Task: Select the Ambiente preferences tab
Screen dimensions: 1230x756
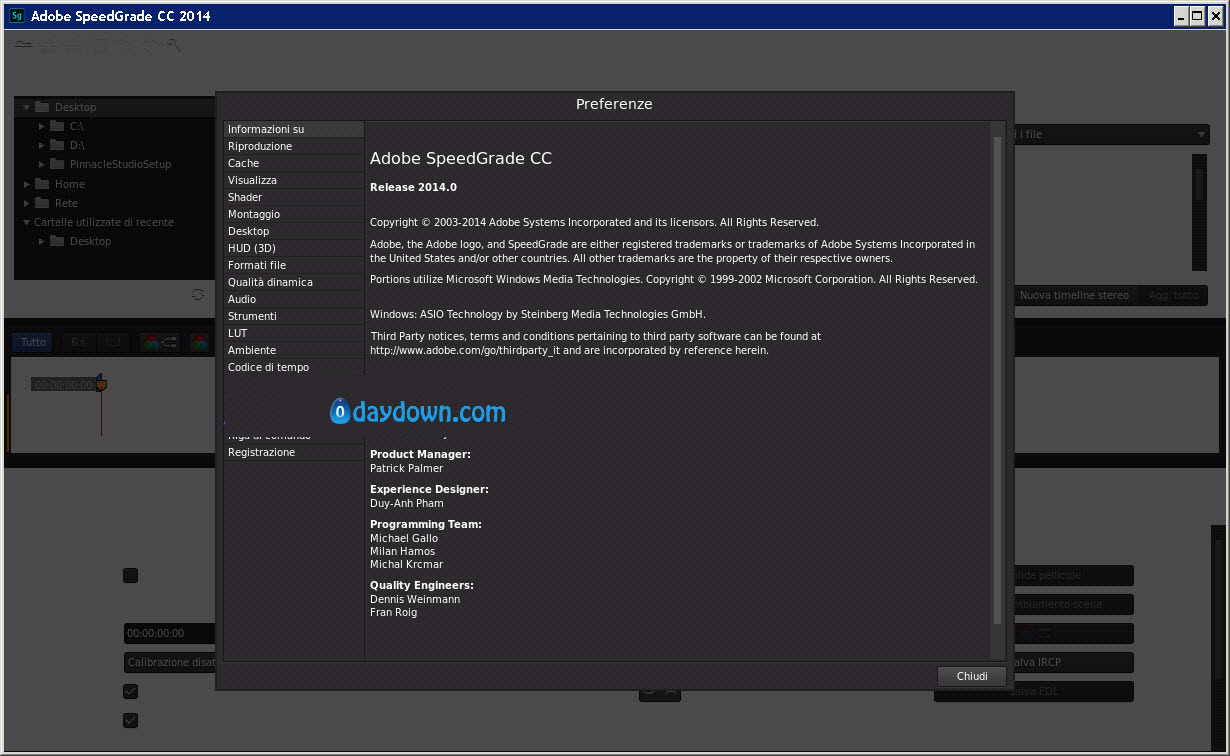Action: (294, 350)
